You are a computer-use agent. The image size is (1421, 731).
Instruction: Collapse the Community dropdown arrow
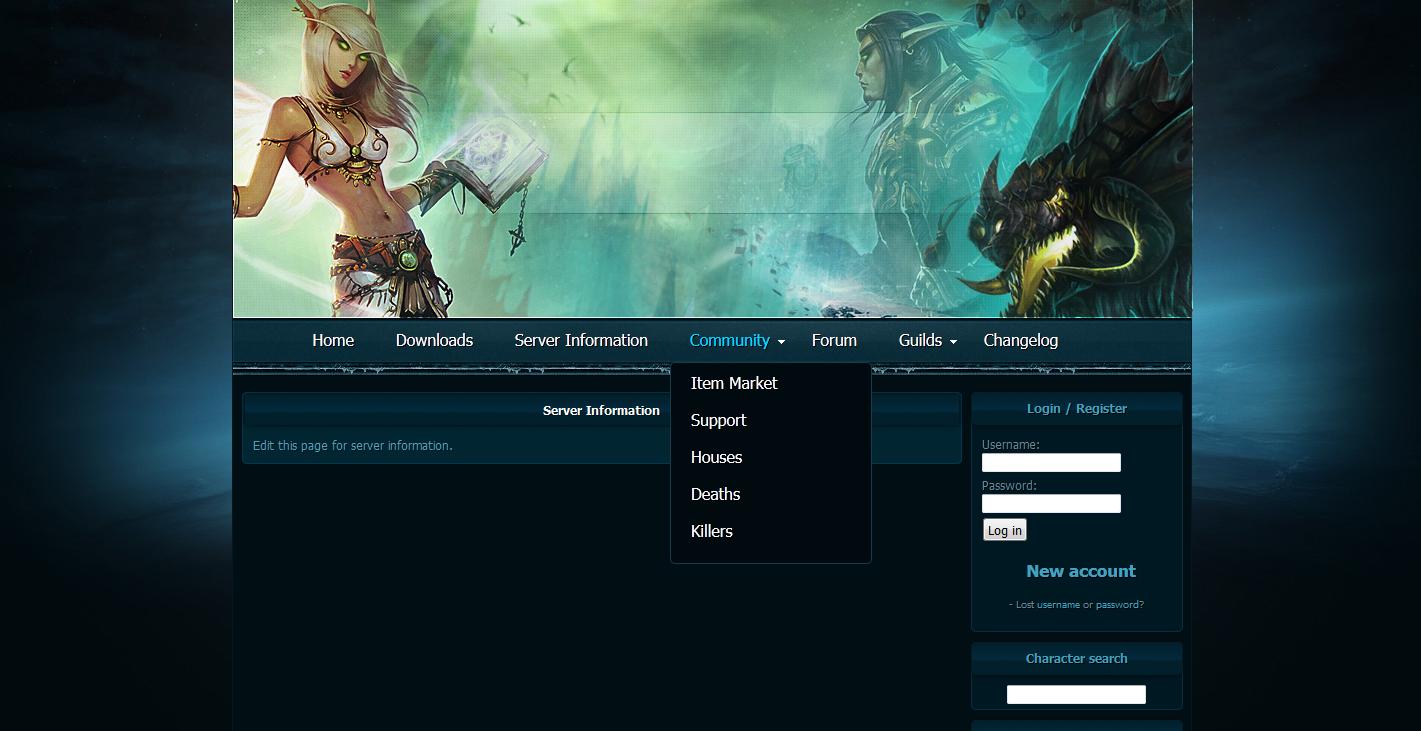781,342
